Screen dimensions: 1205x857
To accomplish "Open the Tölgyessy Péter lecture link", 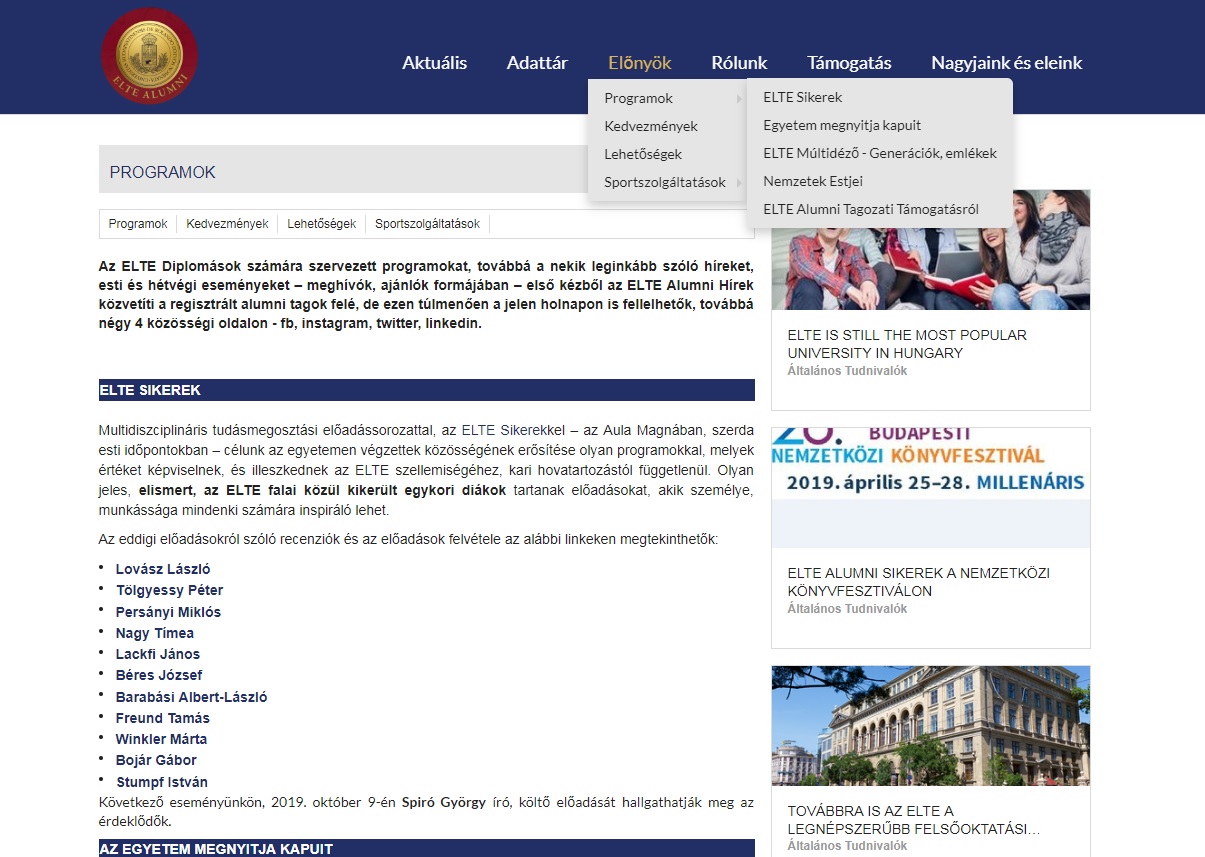I will tap(169, 590).
